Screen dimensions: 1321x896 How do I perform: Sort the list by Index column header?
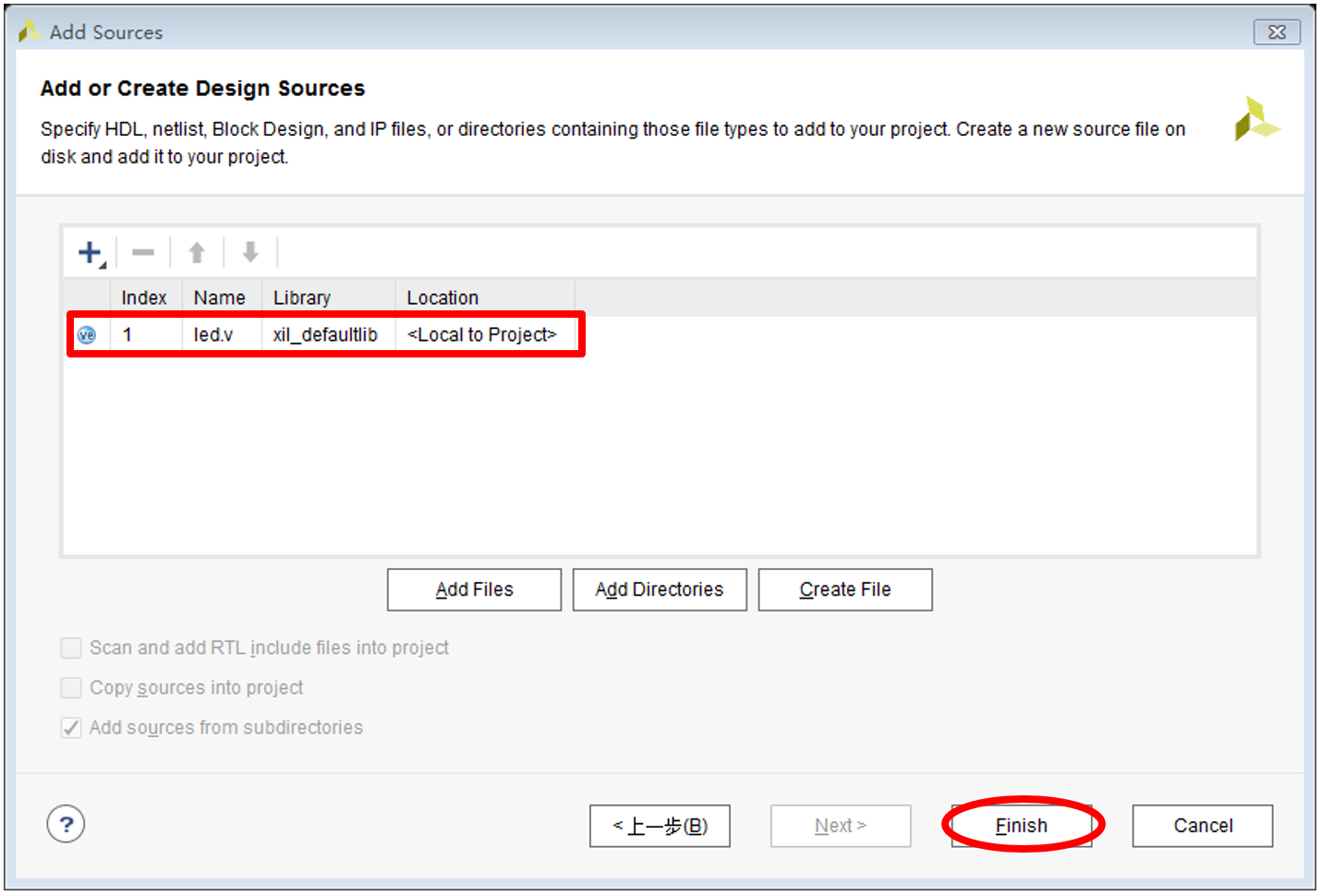coord(144,297)
